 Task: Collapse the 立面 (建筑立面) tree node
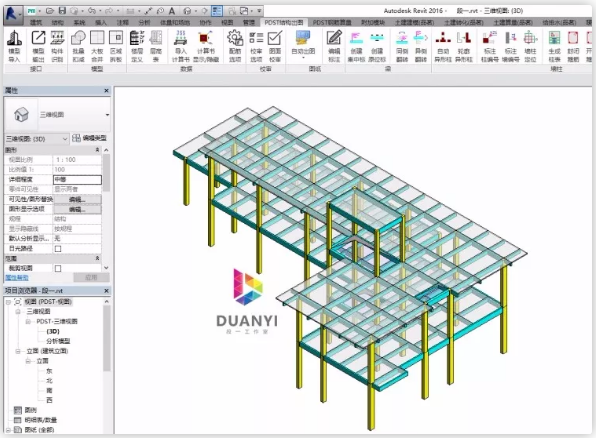click(18, 351)
